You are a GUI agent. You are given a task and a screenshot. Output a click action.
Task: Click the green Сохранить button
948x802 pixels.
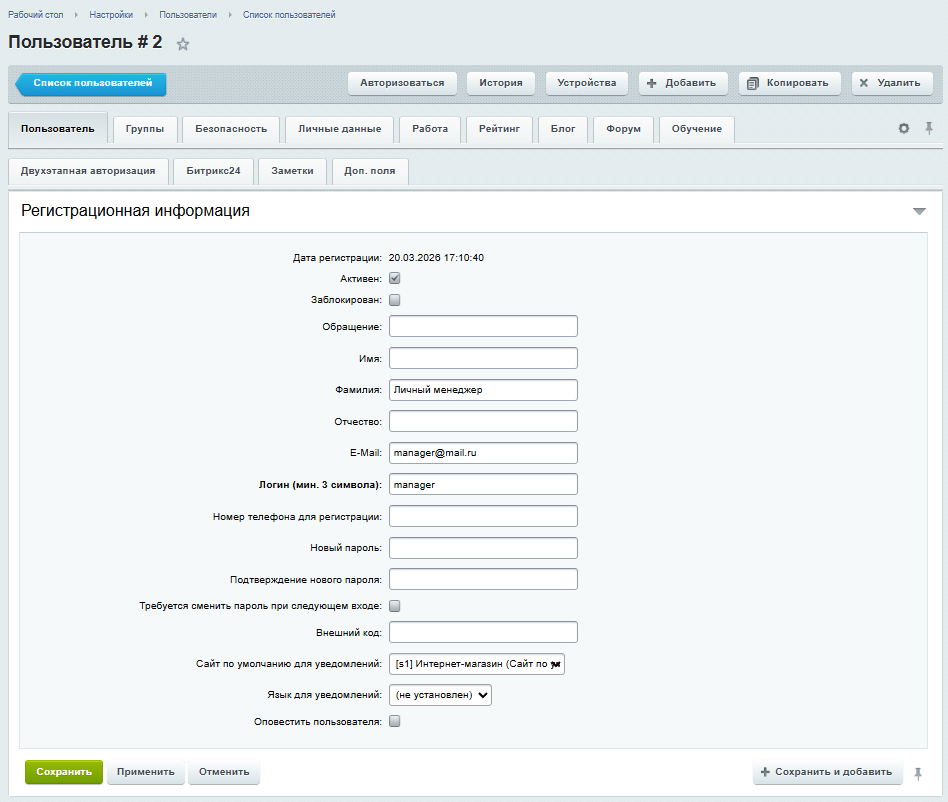coord(63,772)
